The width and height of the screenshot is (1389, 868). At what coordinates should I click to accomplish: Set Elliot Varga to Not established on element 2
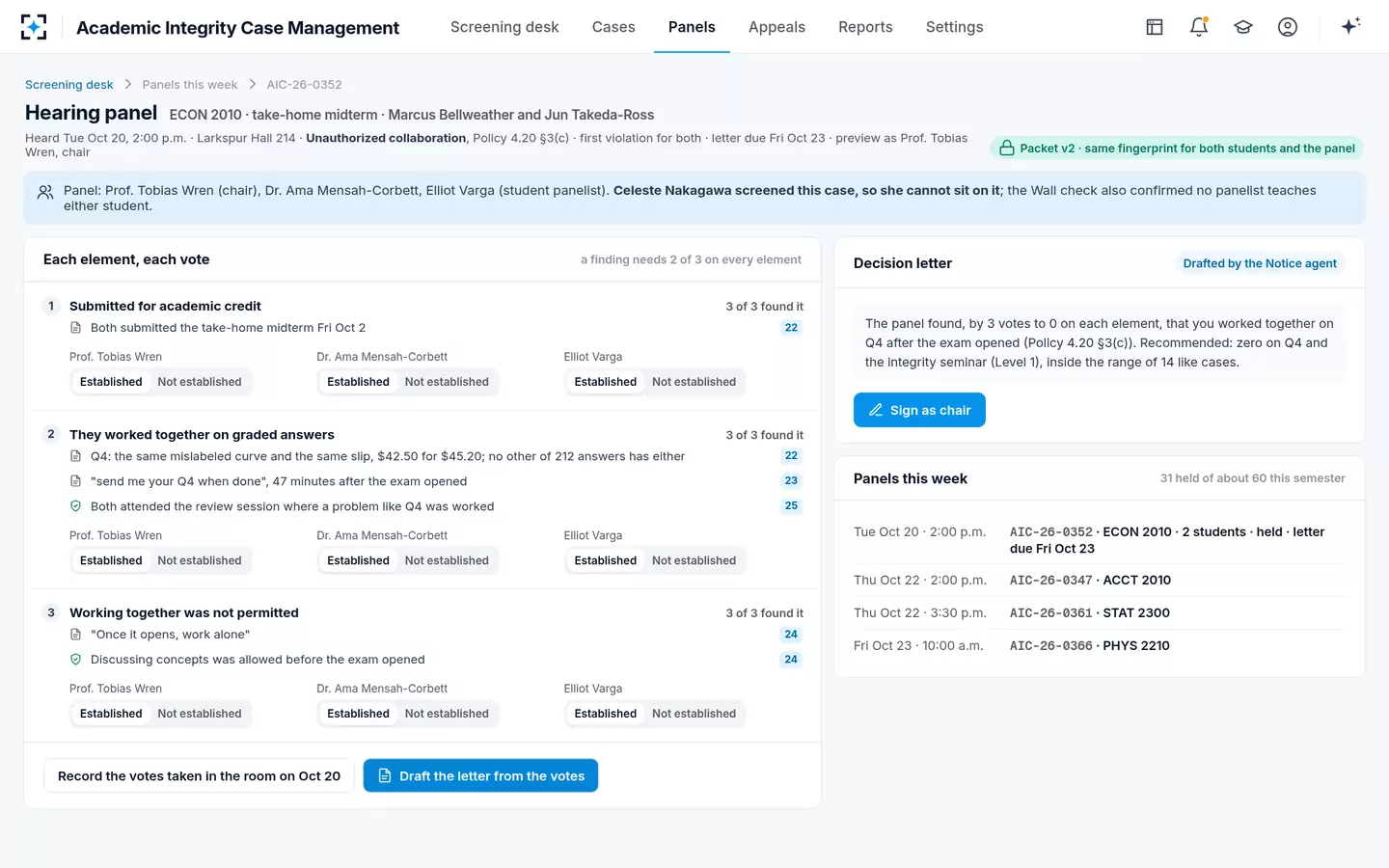(694, 560)
